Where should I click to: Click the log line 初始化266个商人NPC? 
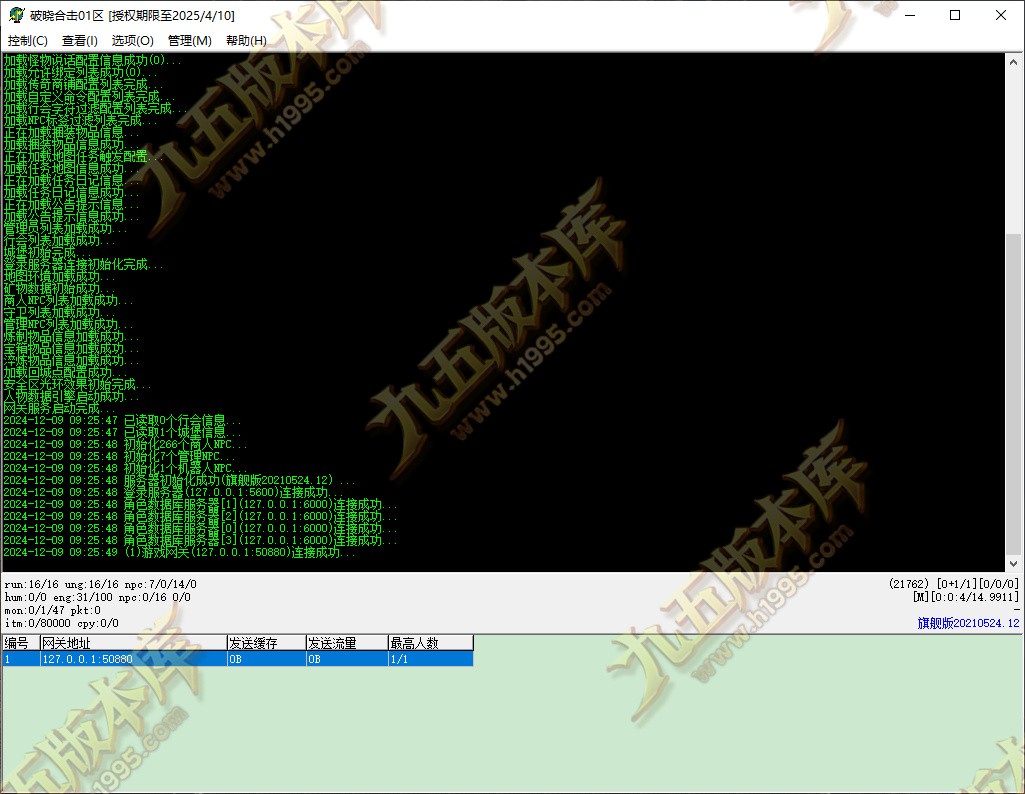[126, 444]
